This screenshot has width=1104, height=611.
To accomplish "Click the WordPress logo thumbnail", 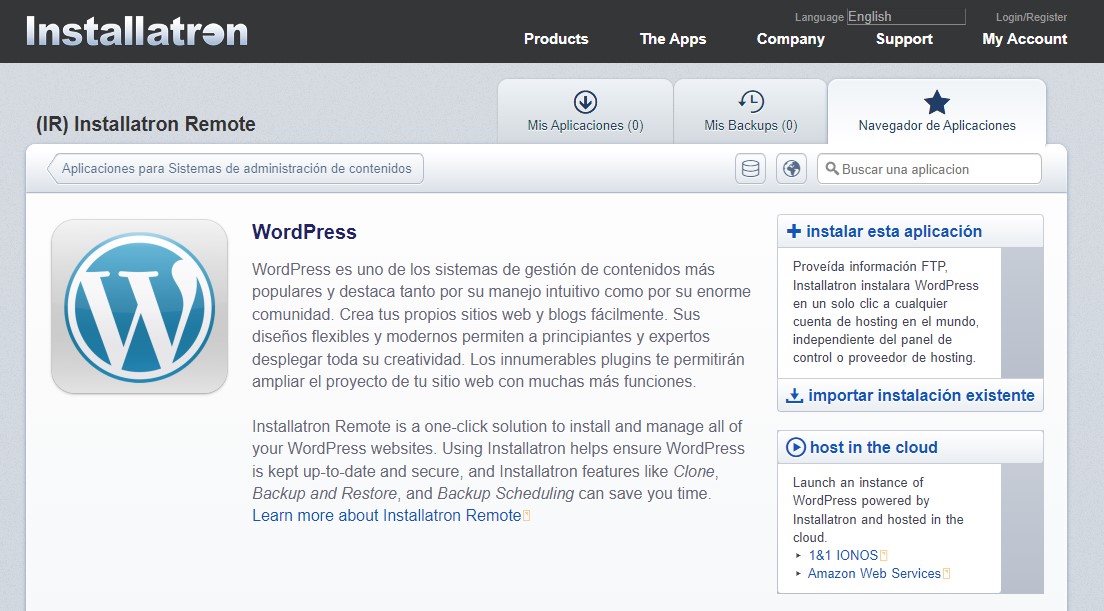I will (x=139, y=306).
